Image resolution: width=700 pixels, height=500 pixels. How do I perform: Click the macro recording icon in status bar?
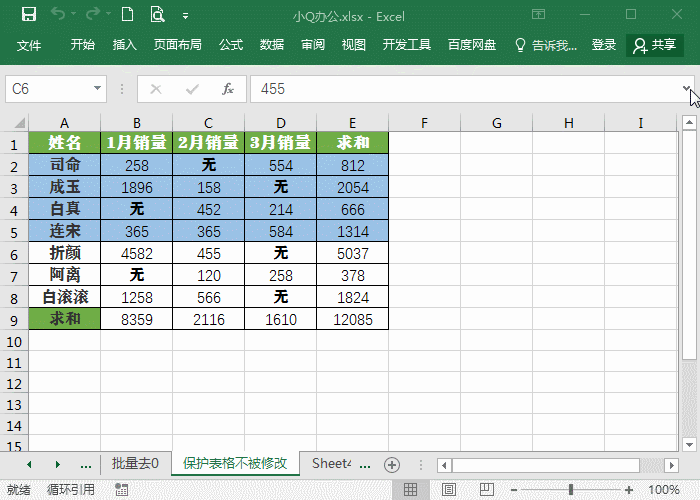(x=121, y=490)
